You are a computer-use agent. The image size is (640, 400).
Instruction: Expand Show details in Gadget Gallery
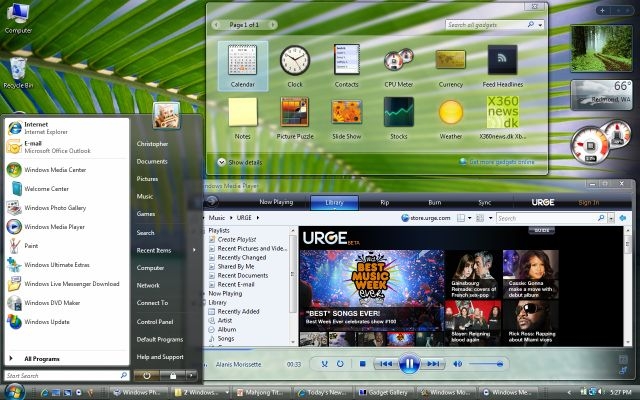coord(240,162)
